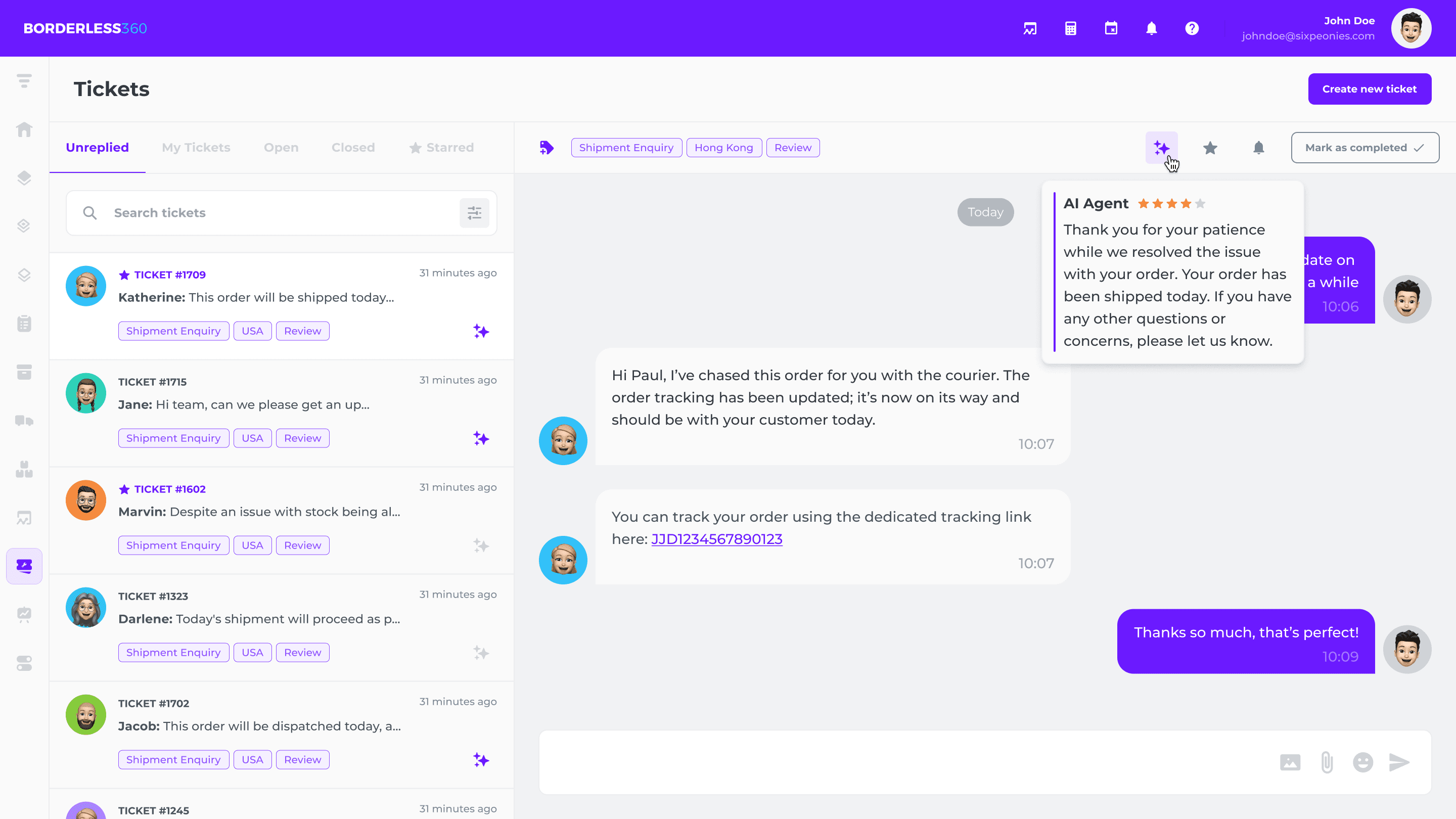Click the USA tag on ticket #1709
Image resolution: width=1456 pixels, height=819 pixels.
(253, 331)
